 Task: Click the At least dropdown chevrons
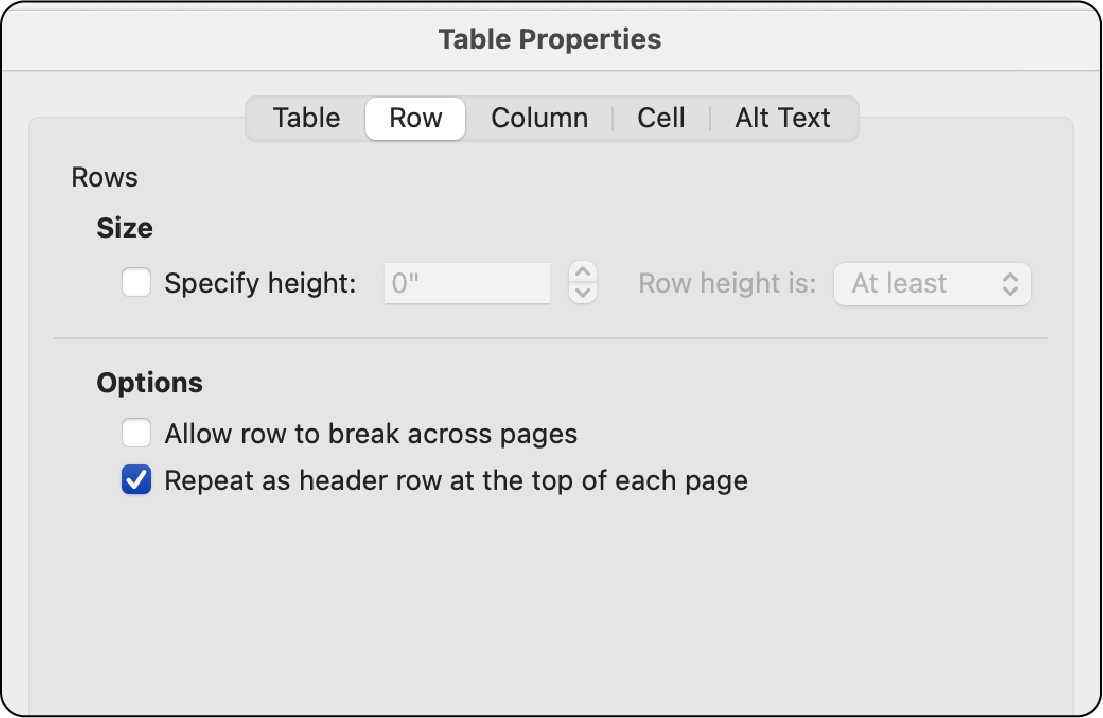click(1013, 284)
